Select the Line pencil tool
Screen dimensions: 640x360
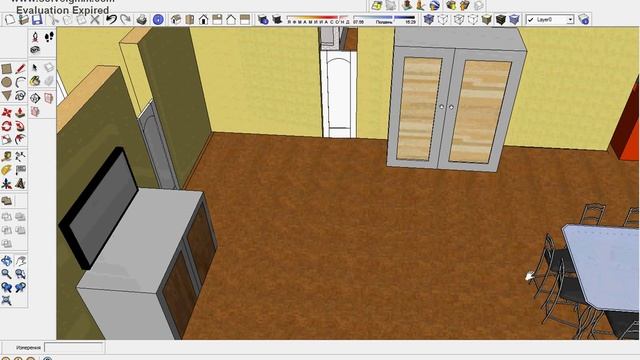click(x=20, y=69)
